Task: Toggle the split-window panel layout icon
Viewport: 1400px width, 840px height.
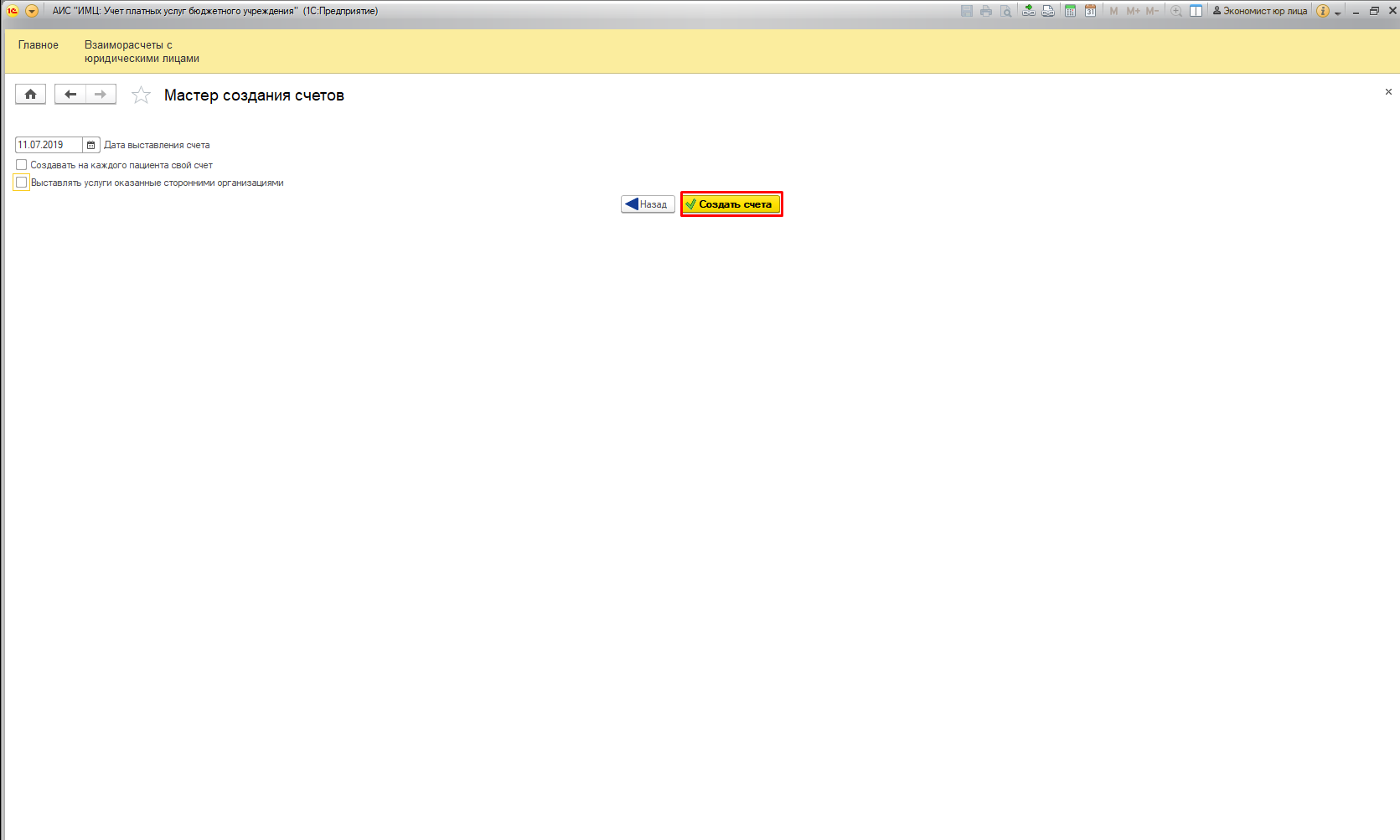Action: [x=1196, y=11]
